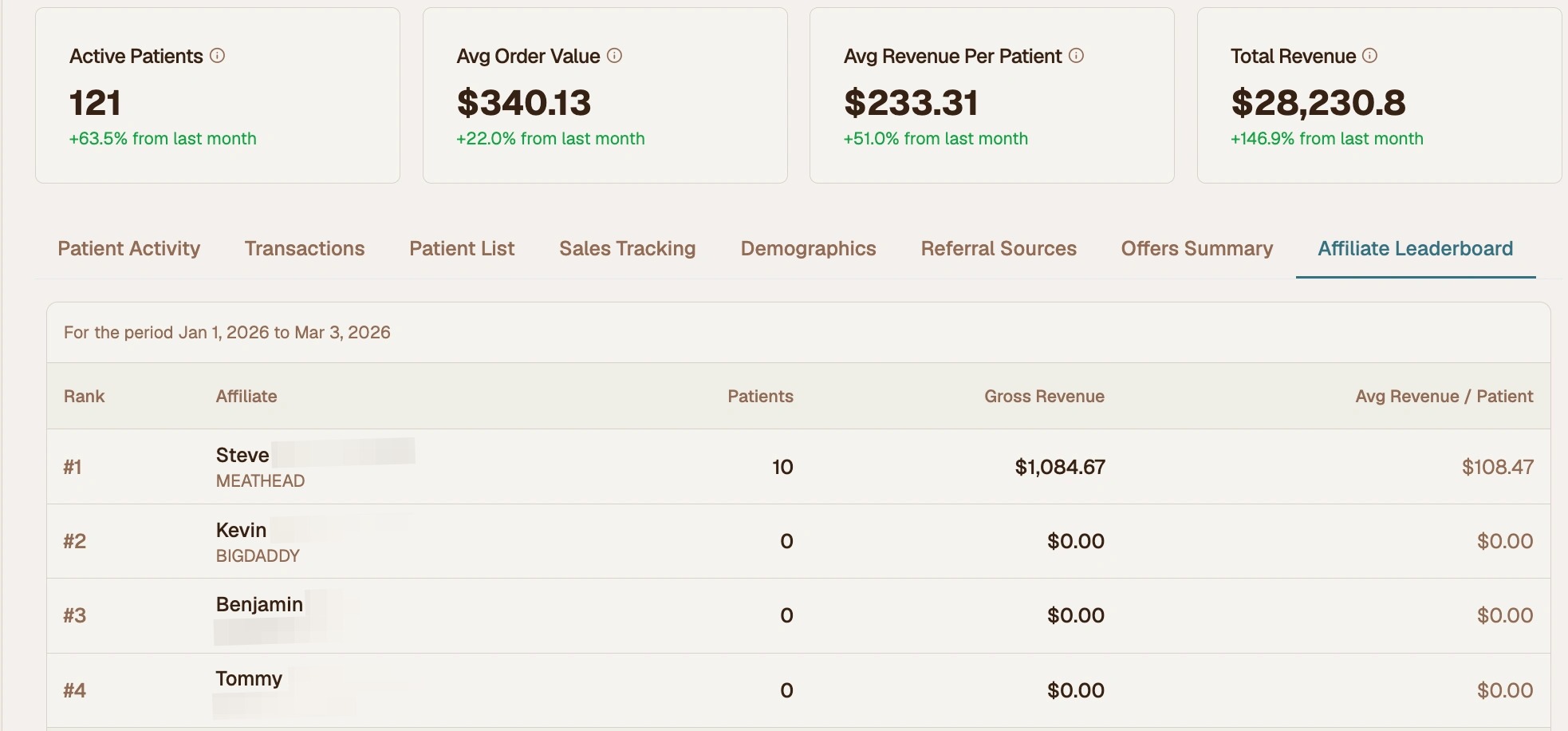
Task: Open the Transactions tab
Action: [304, 248]
